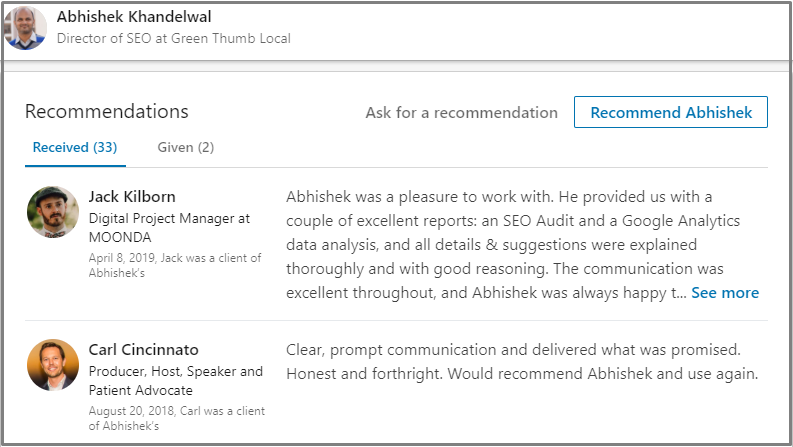Click Ask for a recommendation
This screenshot has width=793, height=447.
(x=461, y=113)
